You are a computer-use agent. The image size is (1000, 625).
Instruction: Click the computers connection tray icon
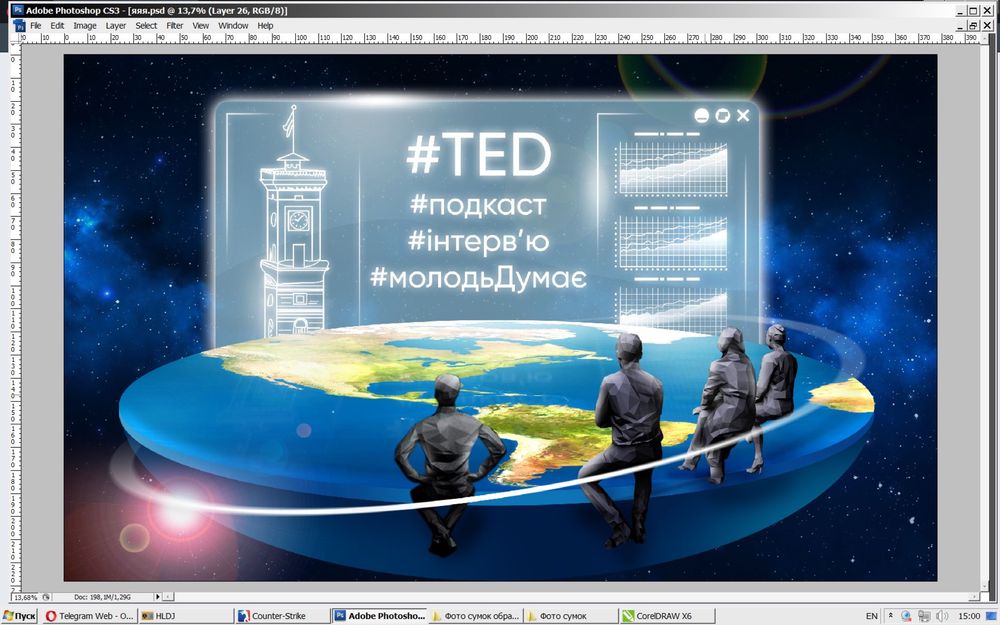point(924,616)
